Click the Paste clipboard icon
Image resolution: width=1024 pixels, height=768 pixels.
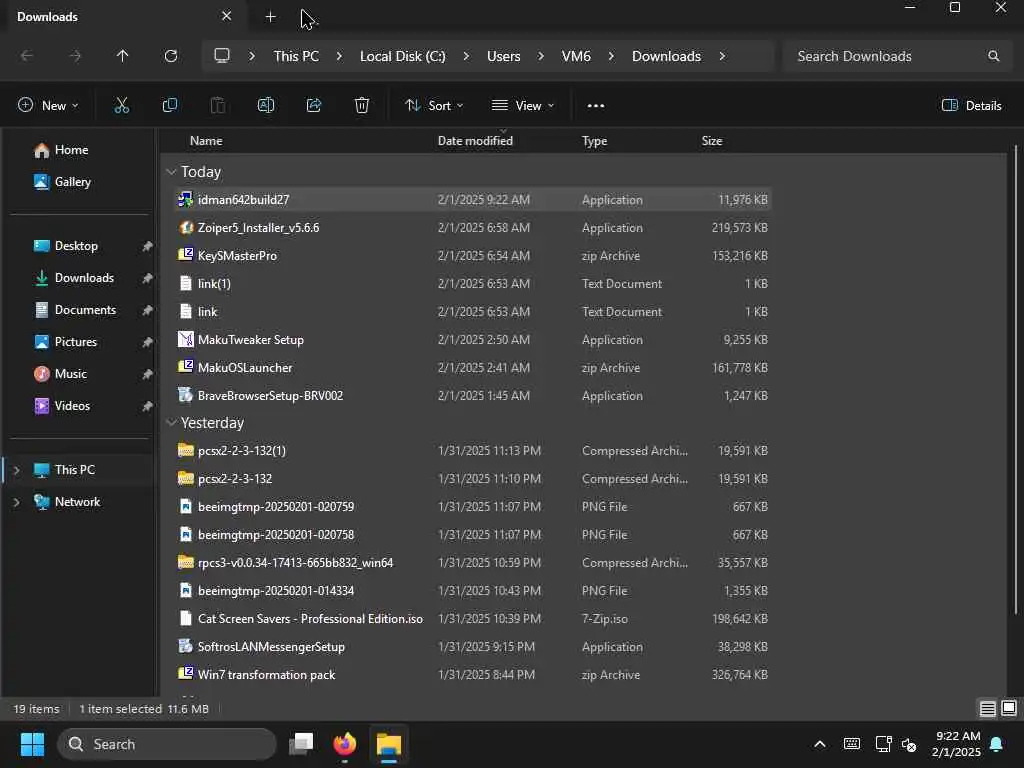(x=217, y=105)
